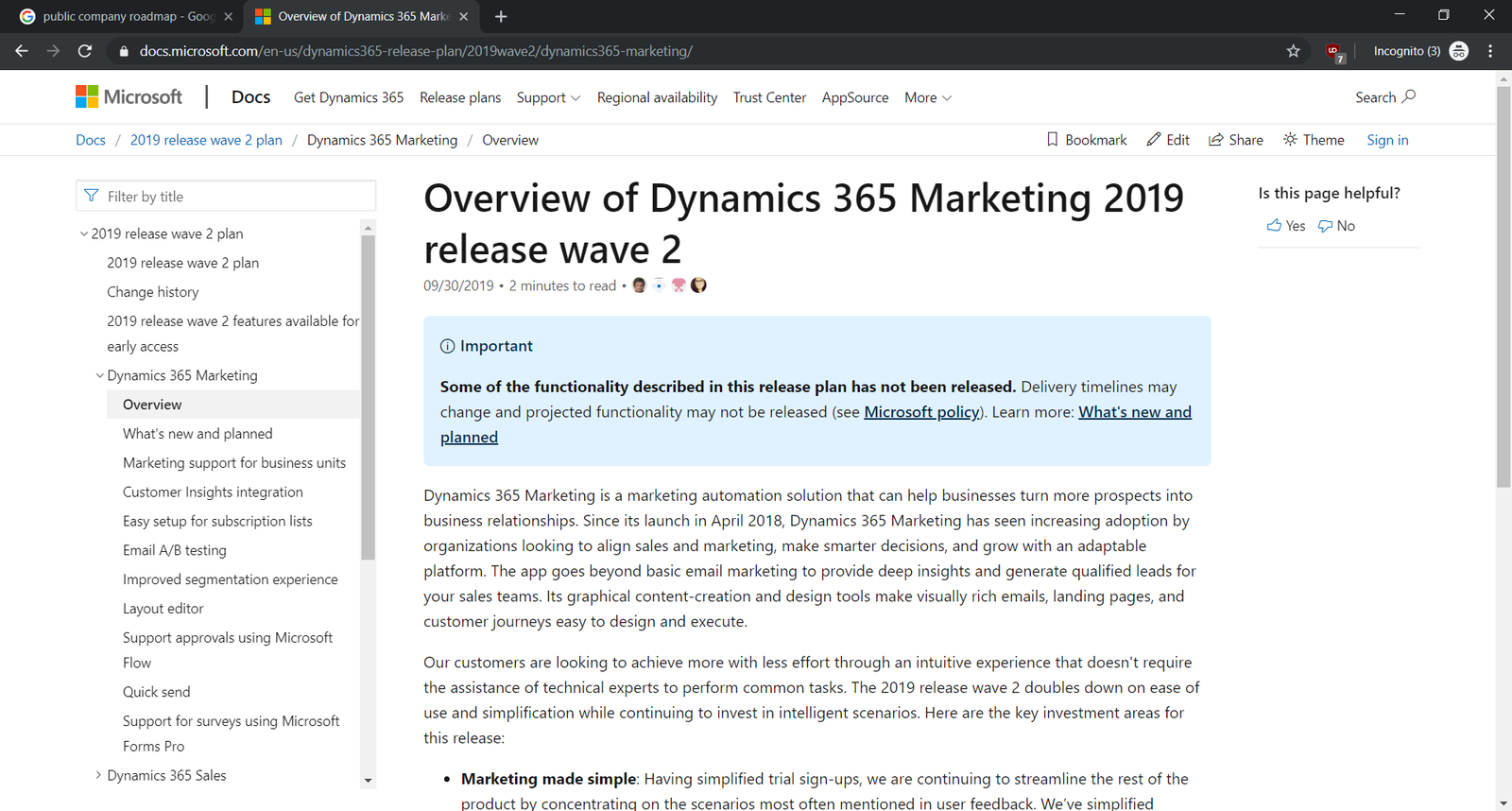Open the Support dropdown menu
1512x811 pixels.
point(548,97)
